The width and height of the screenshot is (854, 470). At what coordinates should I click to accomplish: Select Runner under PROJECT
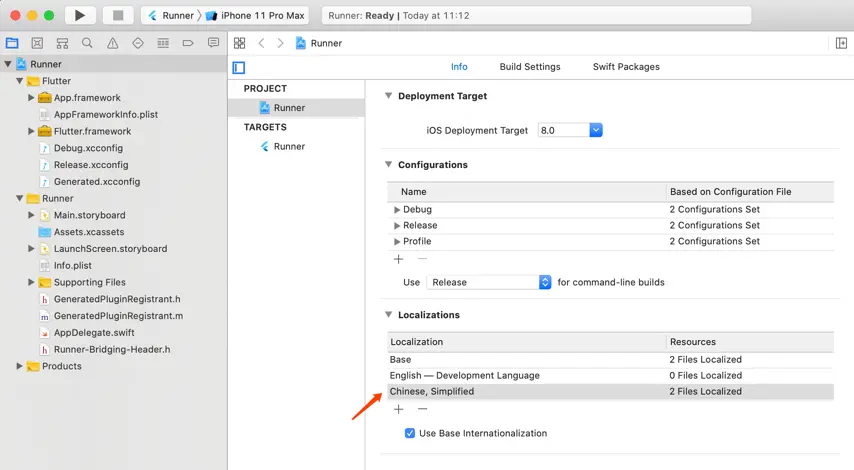(296, 108)
